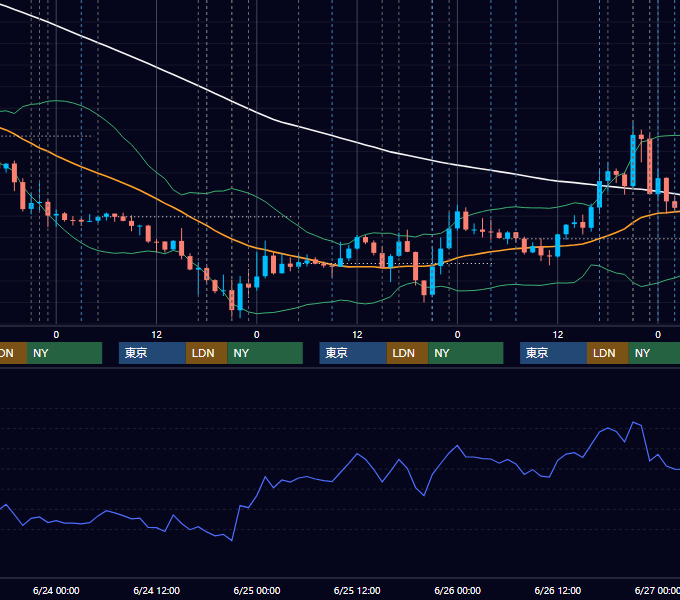
Task: Click the 6/24 00:00 date label
Action: (x=56, y=590)
